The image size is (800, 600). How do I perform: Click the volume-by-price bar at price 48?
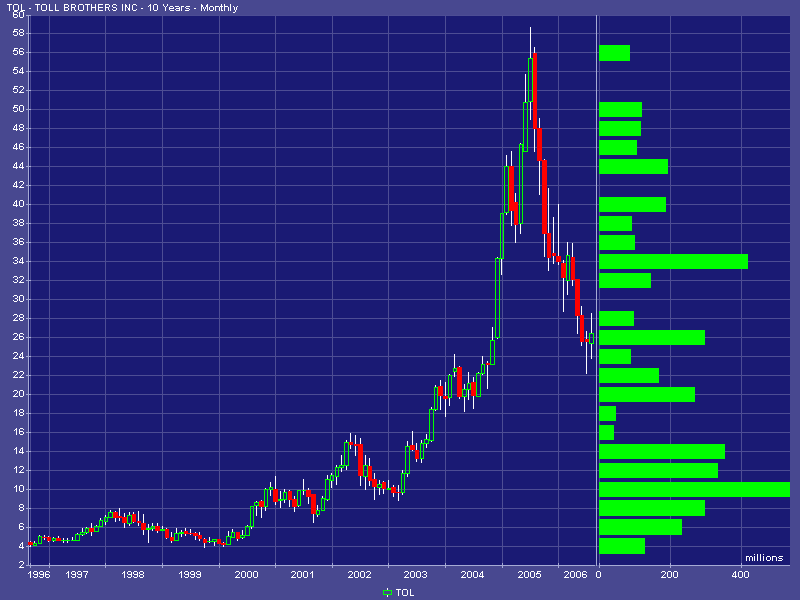(620, 129)
